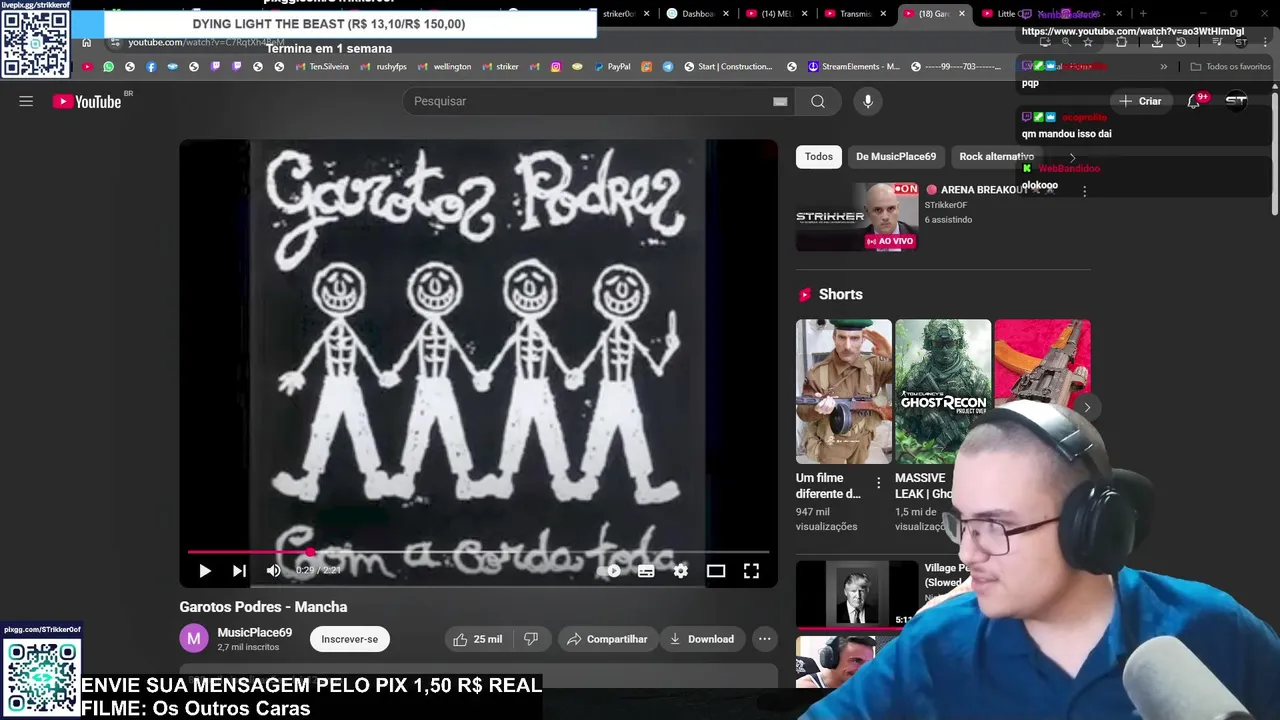The width and height of the screenshot is (1280, 720).
Task: Open options for the 'Um filme diferente' short
Action: 879,483
